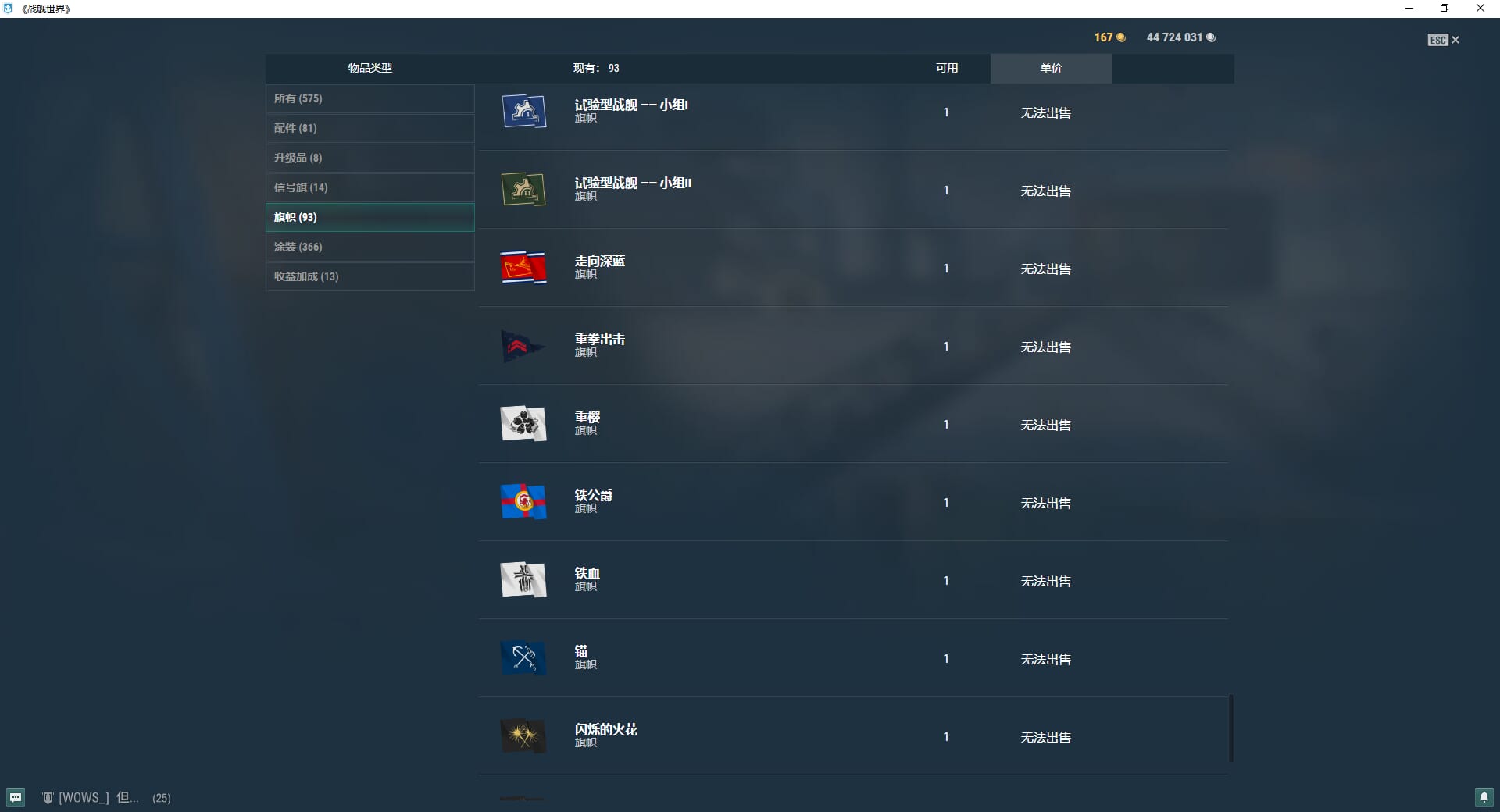1500x812 pixels.
Task: Close the inventory with ESC button
Action: tap(1444, 40)
